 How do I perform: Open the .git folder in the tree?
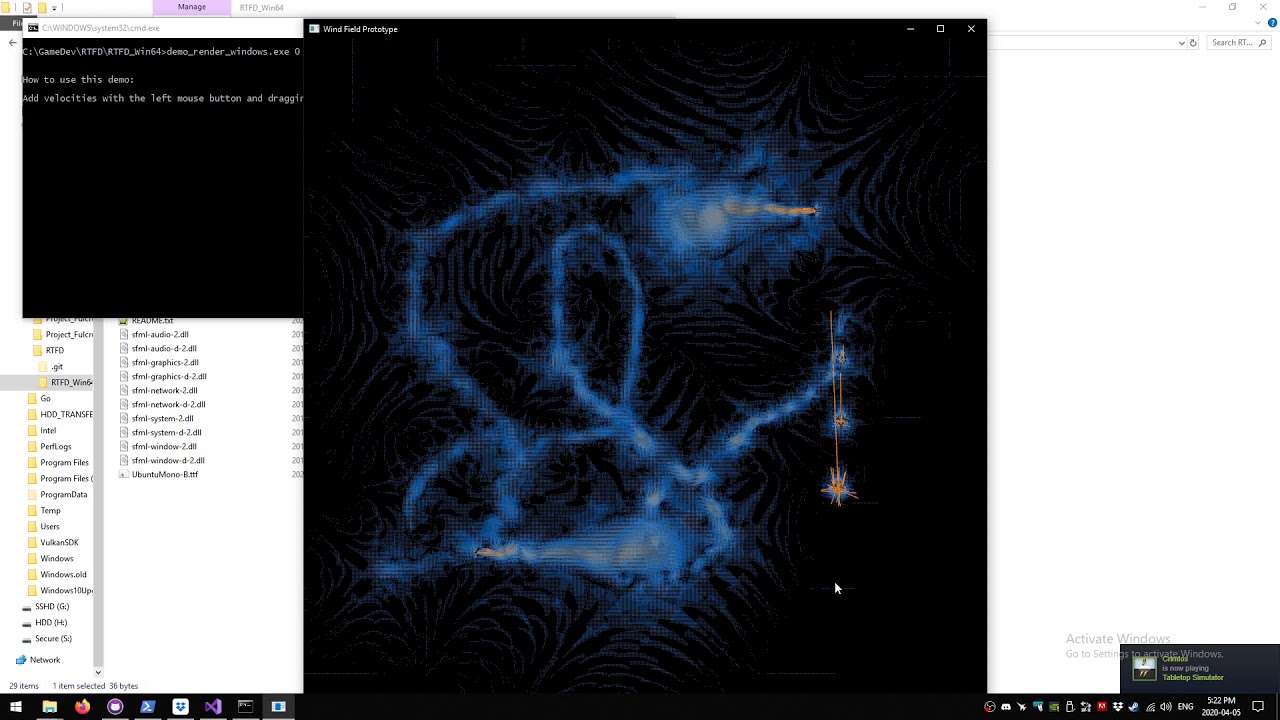[x=50, y=367]
